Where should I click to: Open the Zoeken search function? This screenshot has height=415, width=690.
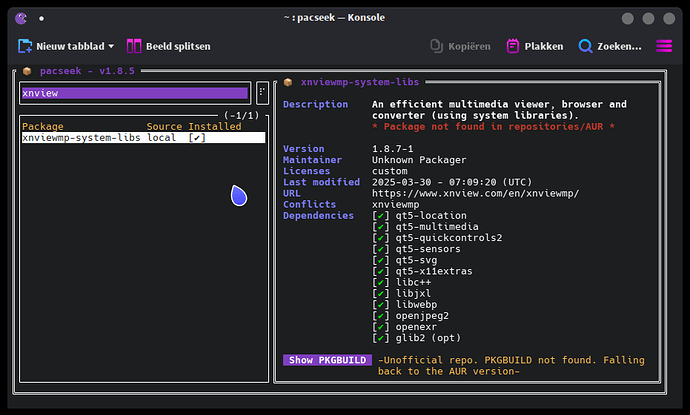tap(610, 46)
